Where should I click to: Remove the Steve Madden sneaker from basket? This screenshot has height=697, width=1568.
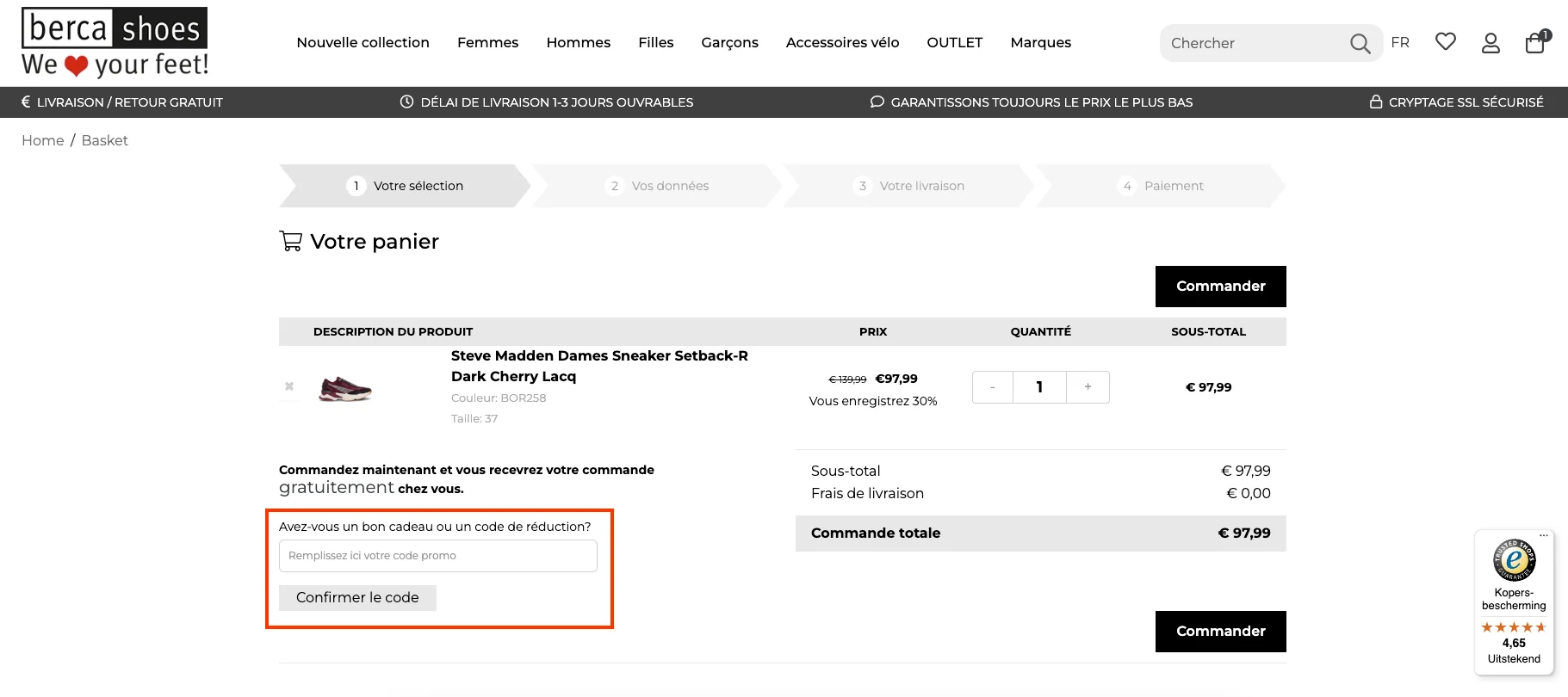pos(289,386)
